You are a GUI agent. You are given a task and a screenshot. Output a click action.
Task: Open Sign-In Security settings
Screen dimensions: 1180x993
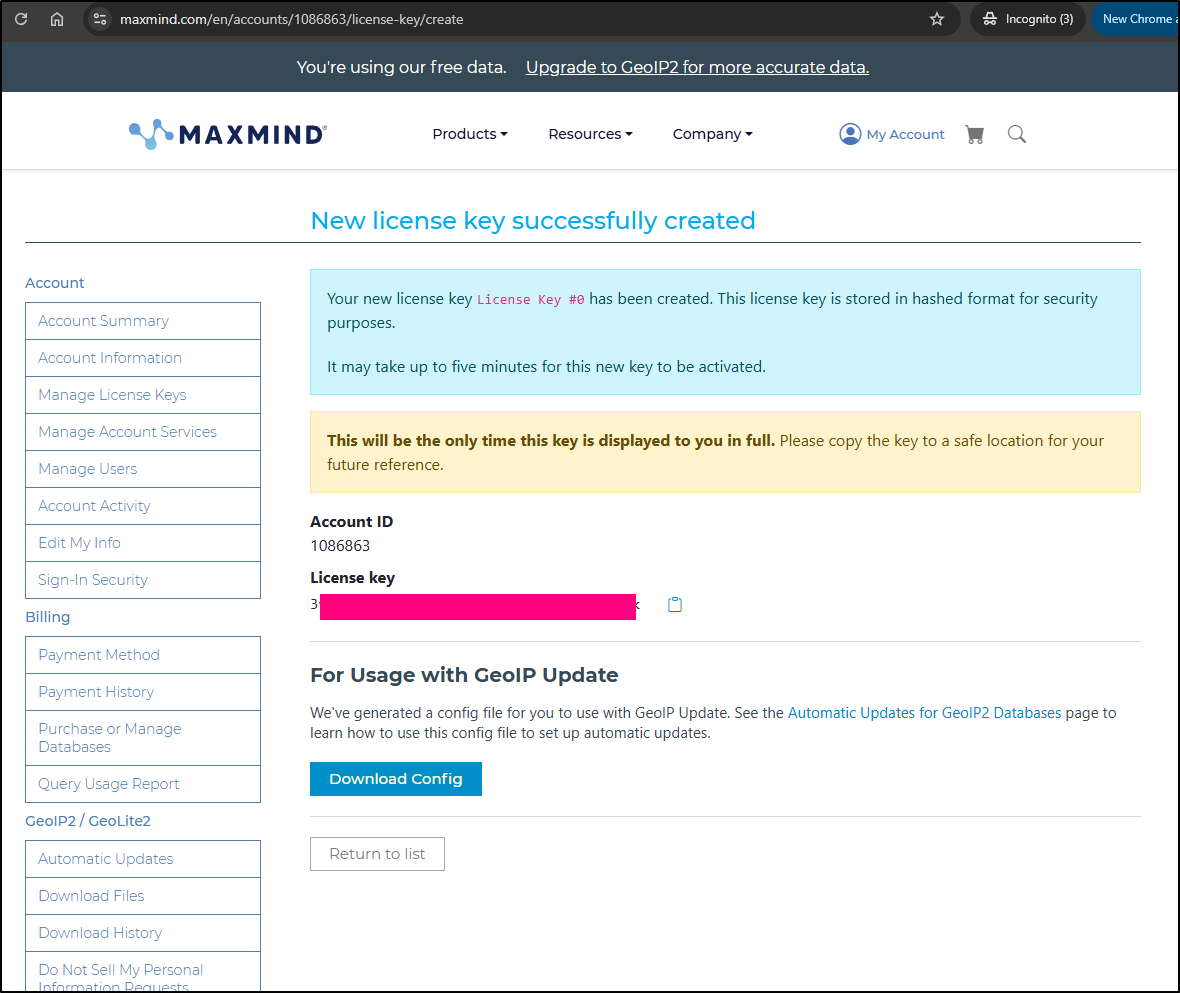coord(143,580)
